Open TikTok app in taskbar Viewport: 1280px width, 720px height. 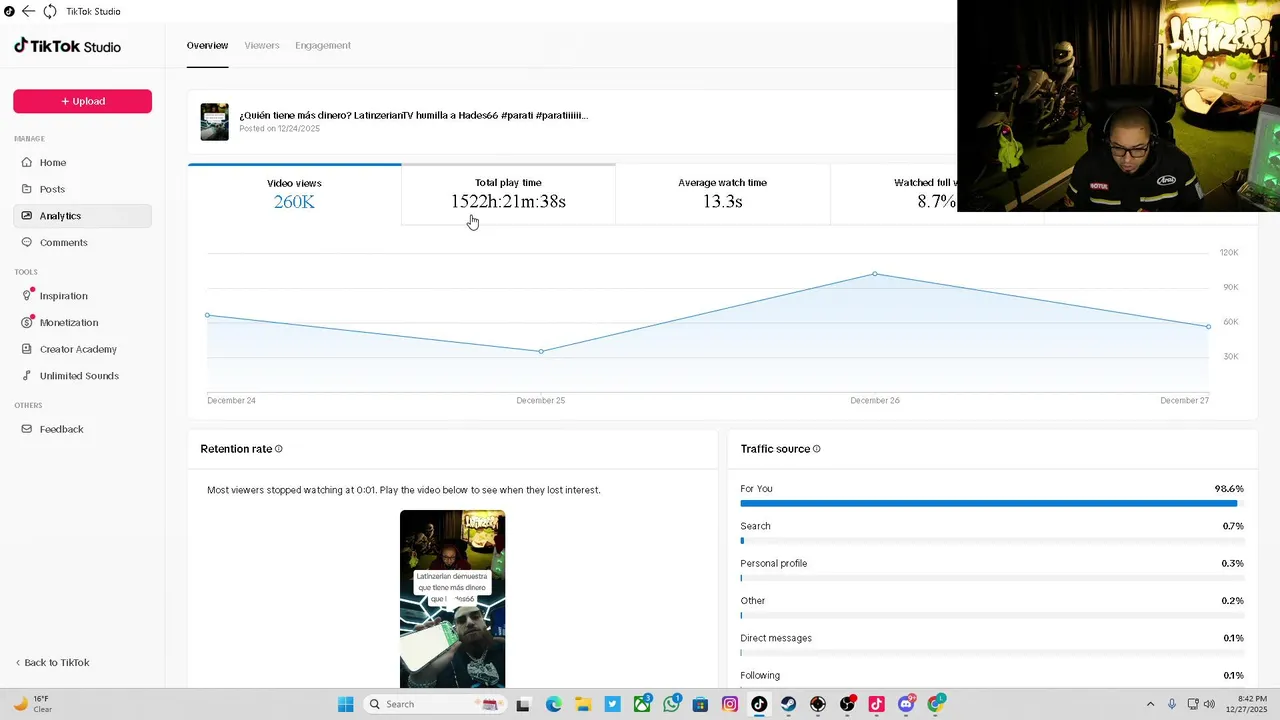(x=759, y=704)
